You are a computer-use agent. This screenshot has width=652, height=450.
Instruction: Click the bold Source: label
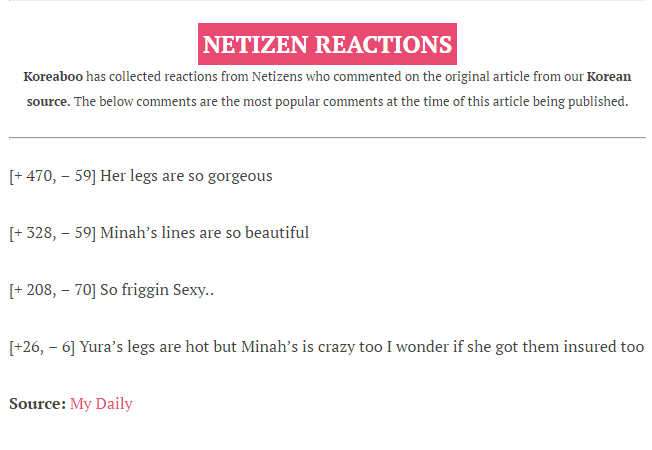37,404
